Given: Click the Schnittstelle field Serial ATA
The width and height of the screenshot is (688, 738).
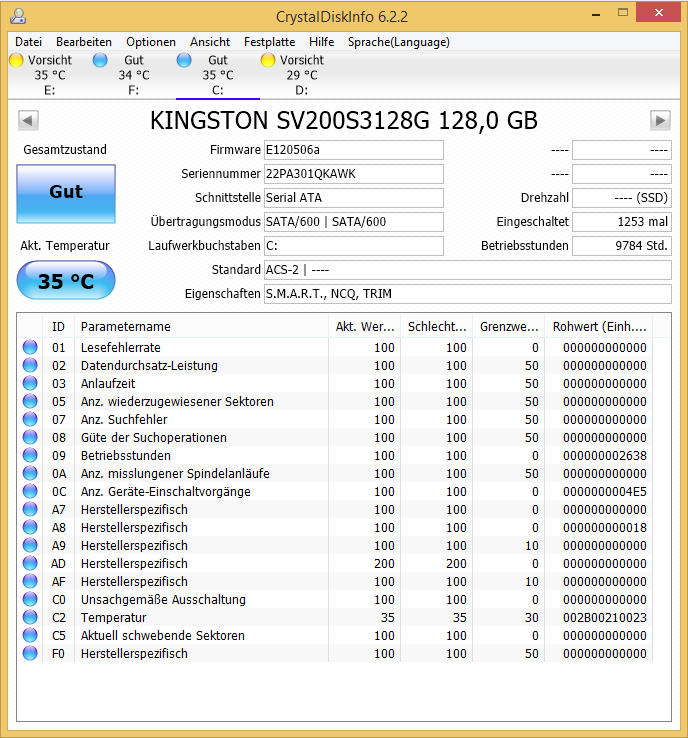Looking at the screenshot, I should pyautogui.click(x=353, y=198).
